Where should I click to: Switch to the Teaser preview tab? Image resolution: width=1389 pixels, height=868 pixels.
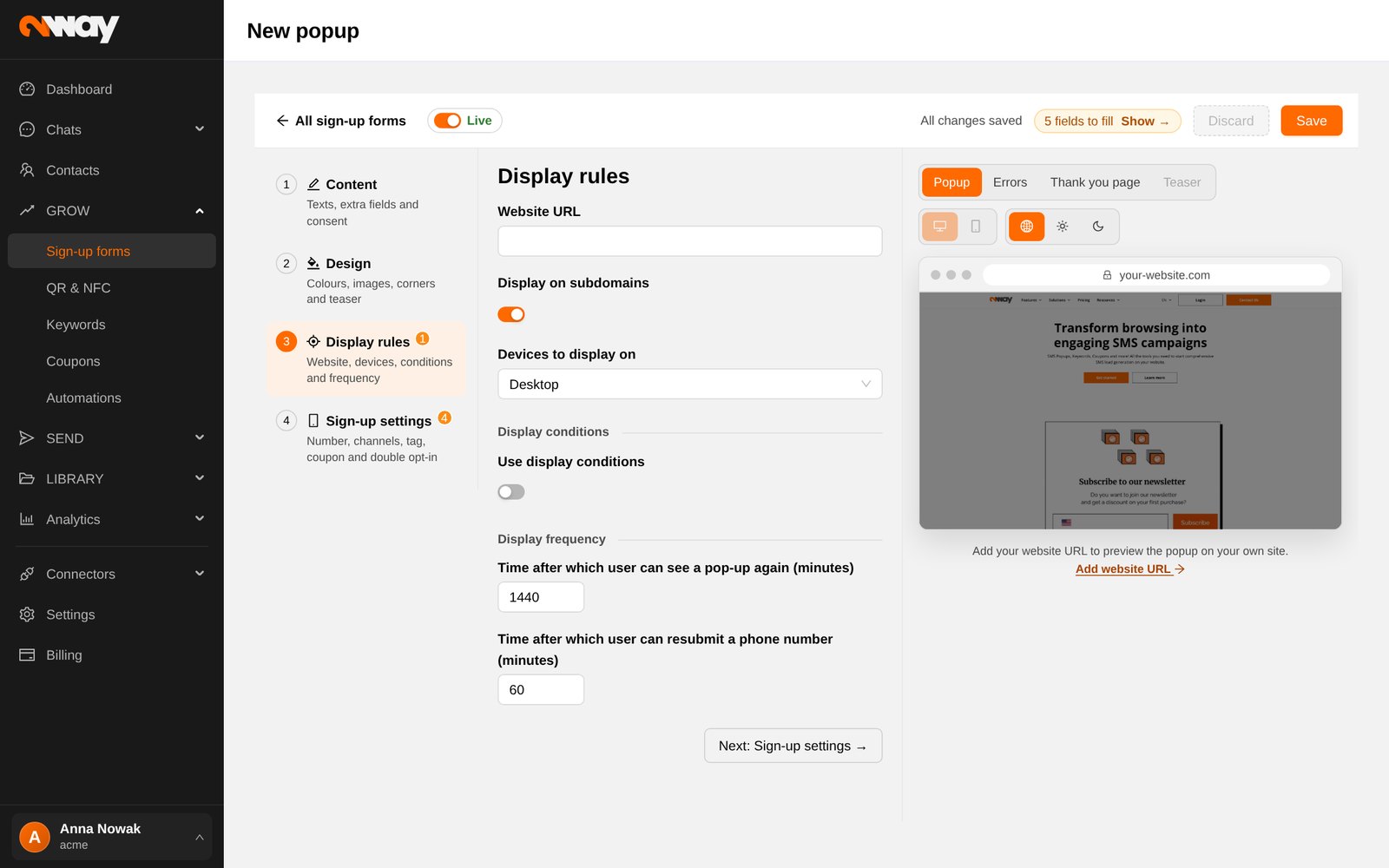point(1182,182)
